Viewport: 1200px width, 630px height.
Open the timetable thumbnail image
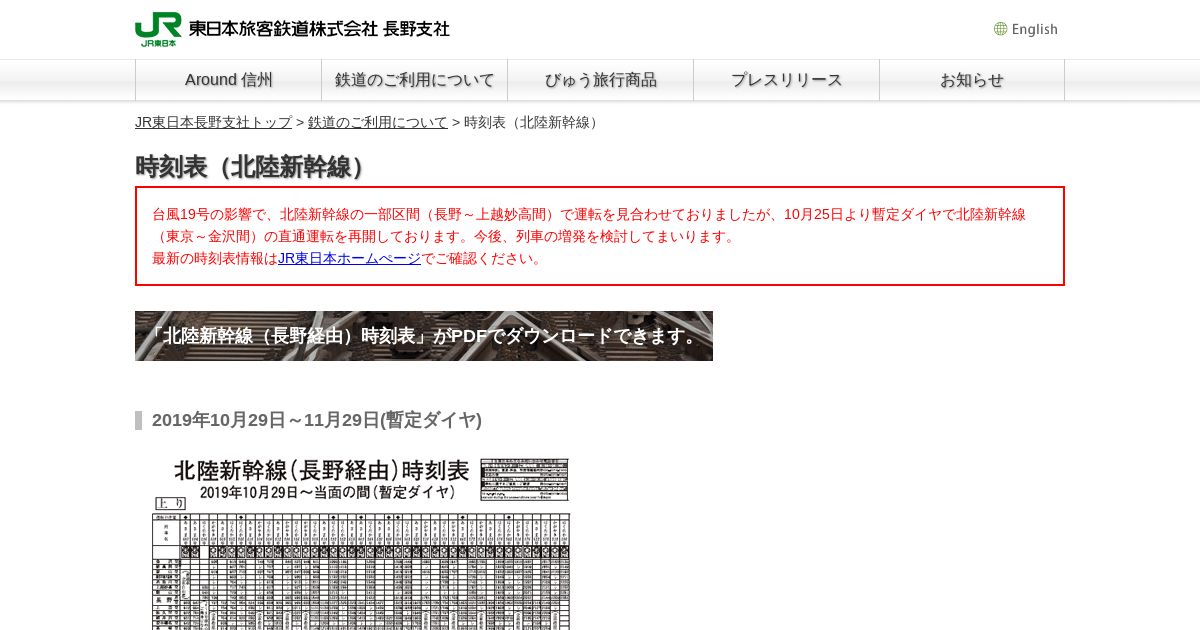click(361, 543)
